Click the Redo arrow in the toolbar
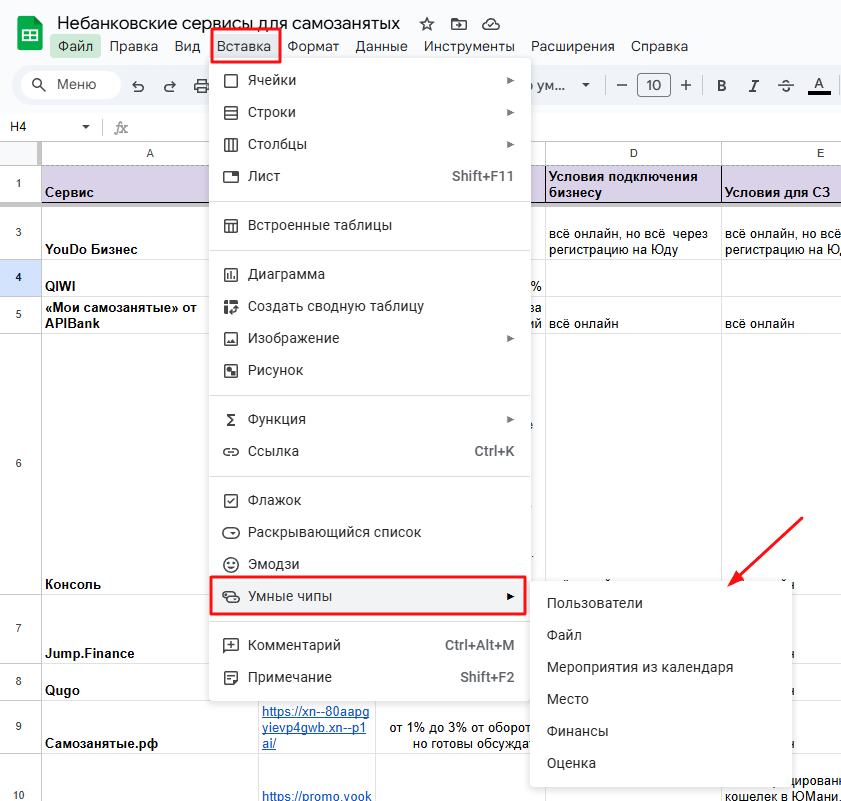 coord(170,86)
